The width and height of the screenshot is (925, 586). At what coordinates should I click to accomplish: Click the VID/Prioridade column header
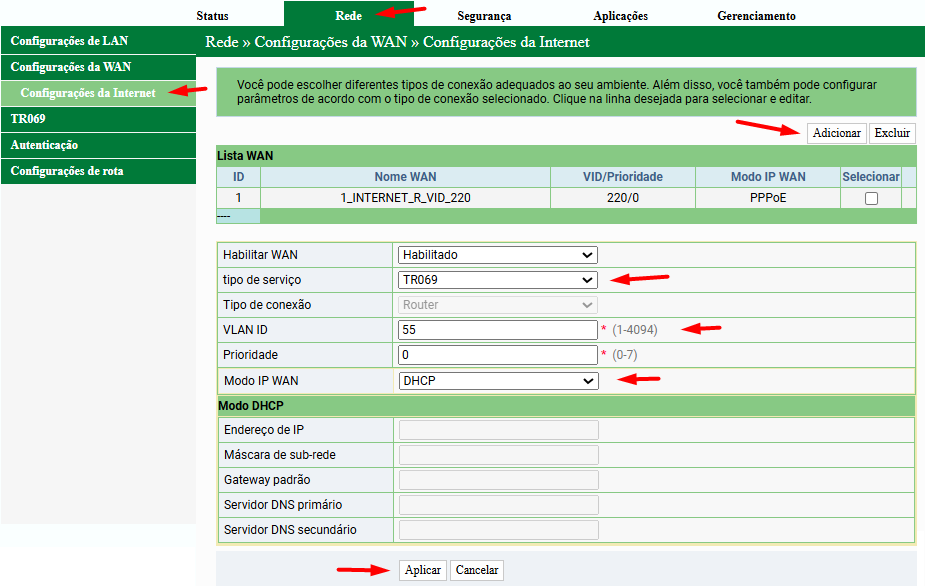623,176
